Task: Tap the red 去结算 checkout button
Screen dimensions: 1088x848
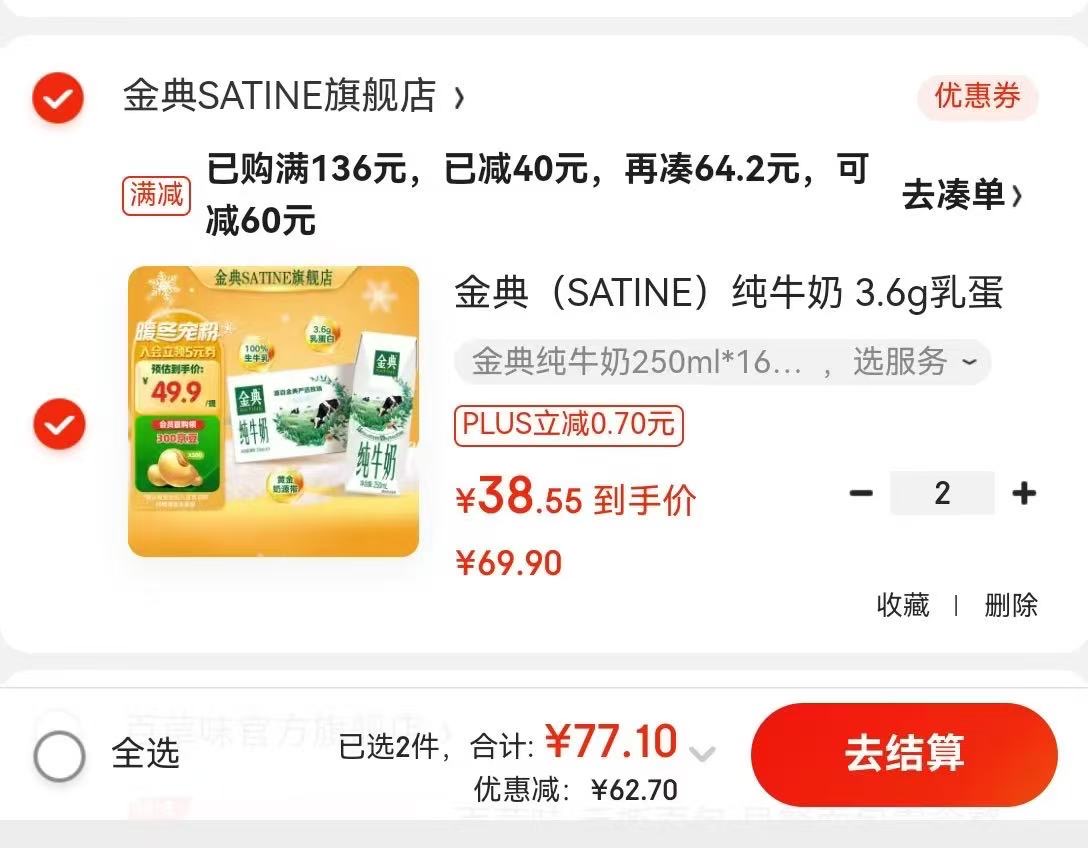Action: tap(904, 754)
